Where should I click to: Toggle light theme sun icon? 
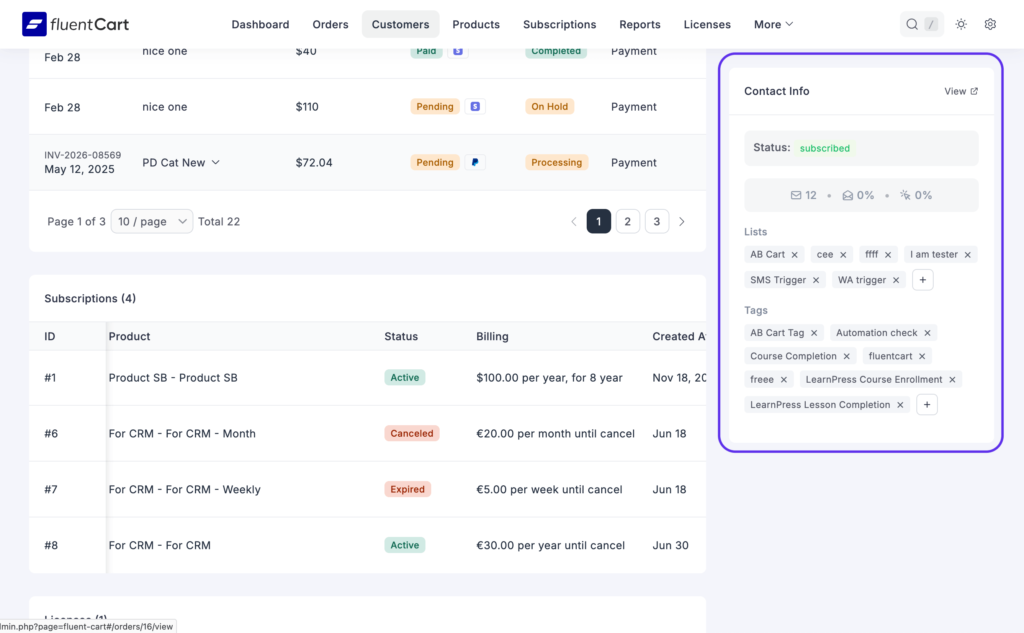[961, 24]
